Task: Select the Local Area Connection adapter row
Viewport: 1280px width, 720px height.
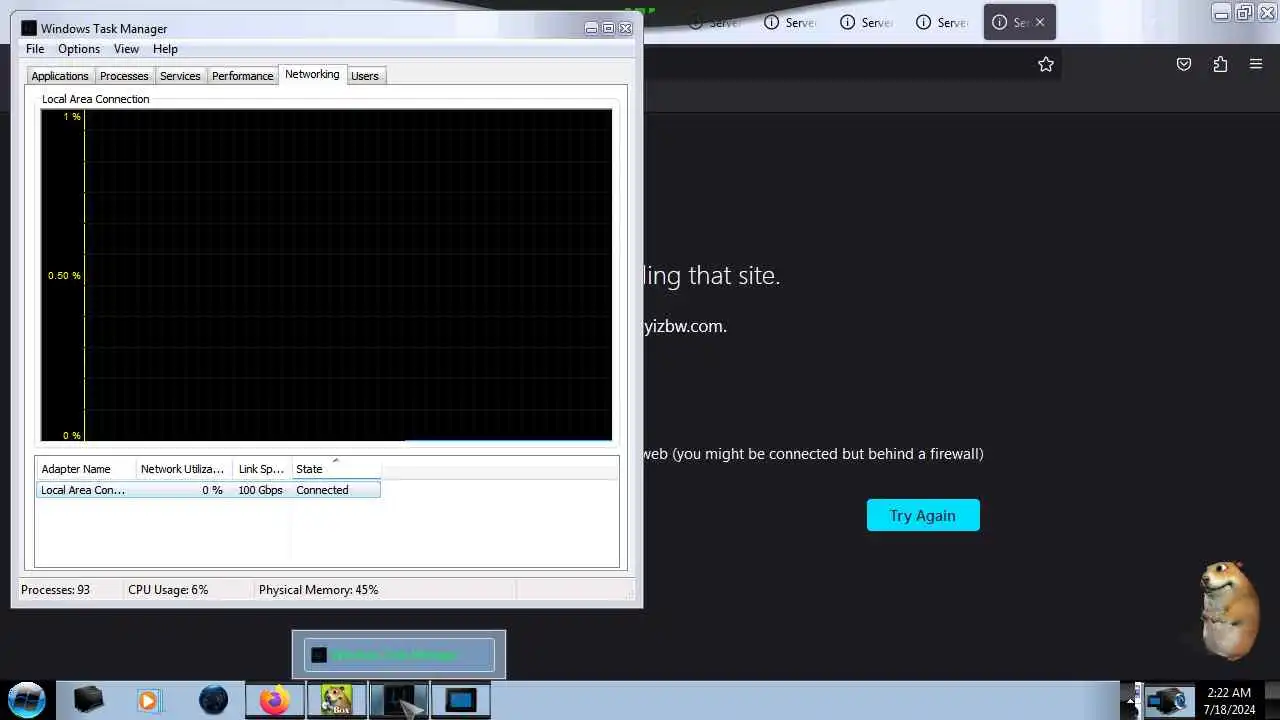Action: point(208,490)
